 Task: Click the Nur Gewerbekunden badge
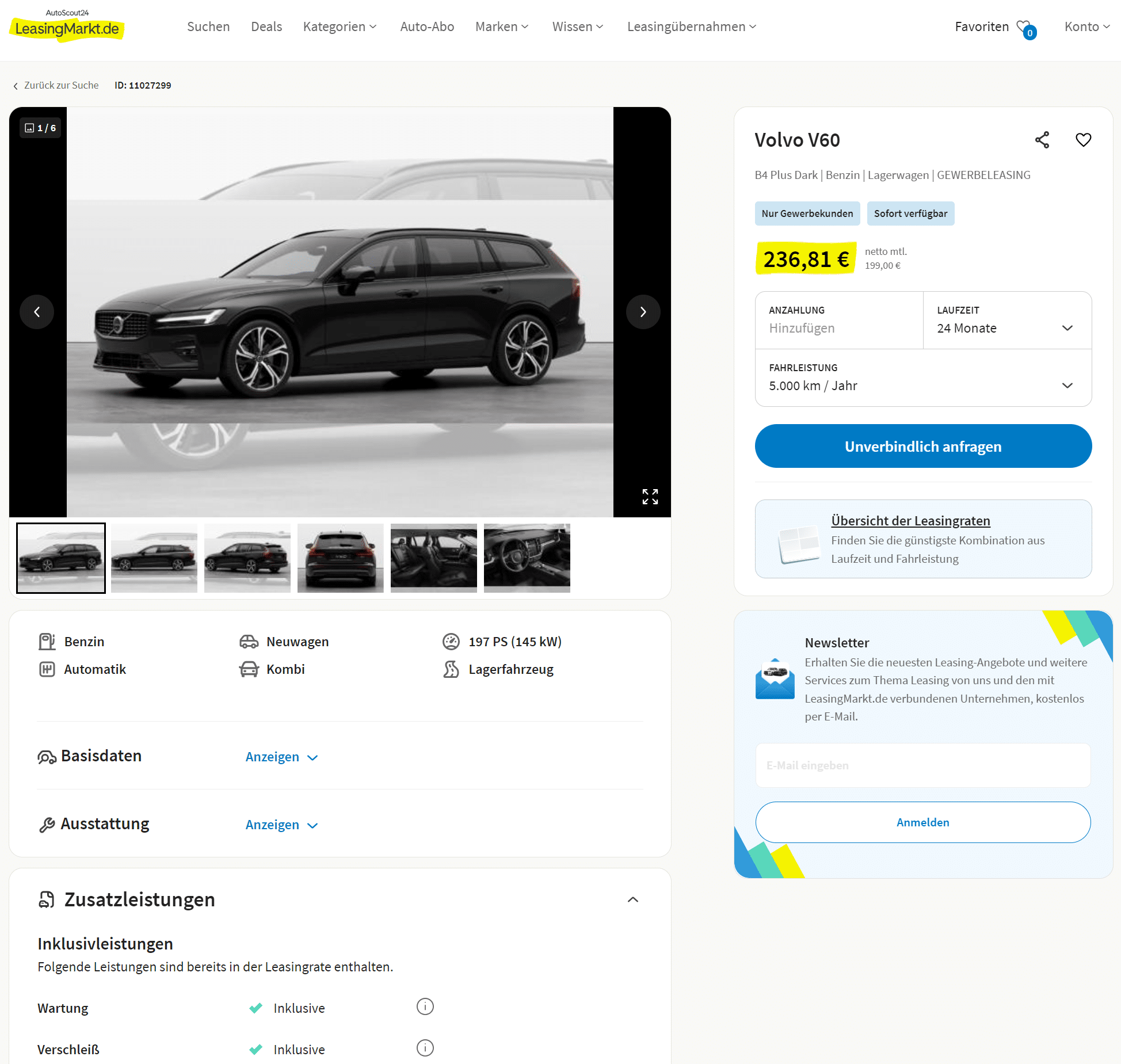click(807, 213)
